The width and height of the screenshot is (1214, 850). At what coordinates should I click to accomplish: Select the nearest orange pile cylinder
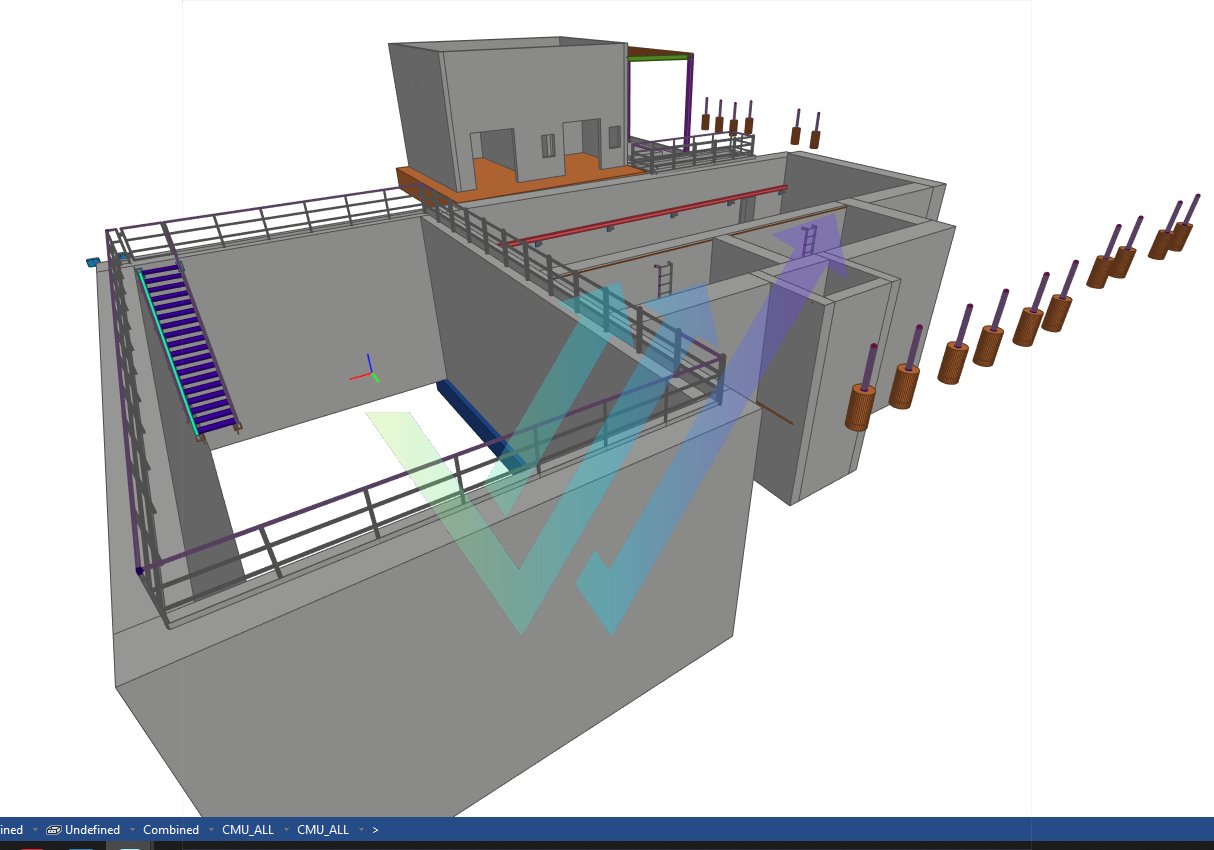[860, 405]
